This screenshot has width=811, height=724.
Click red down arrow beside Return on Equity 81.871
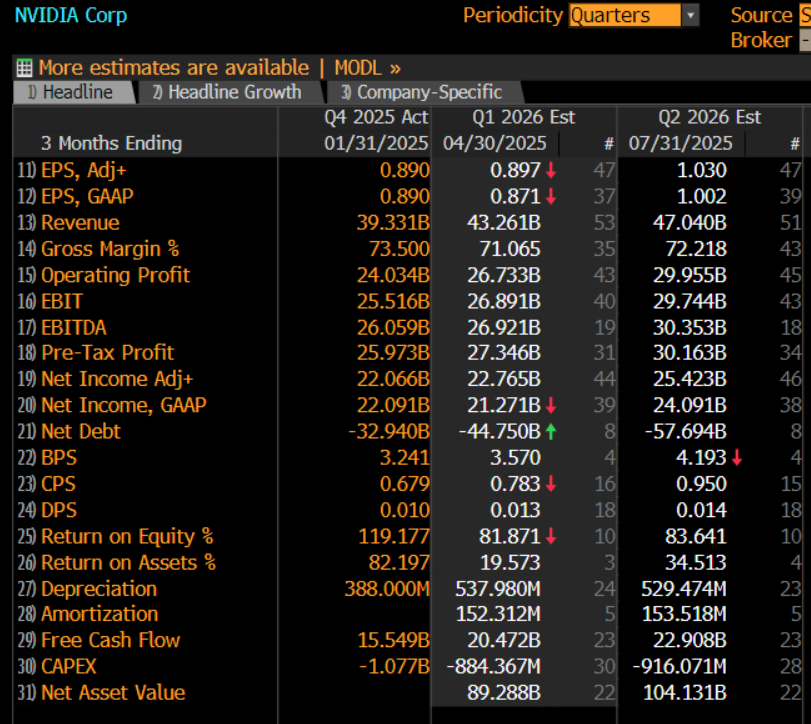point(551,536)
